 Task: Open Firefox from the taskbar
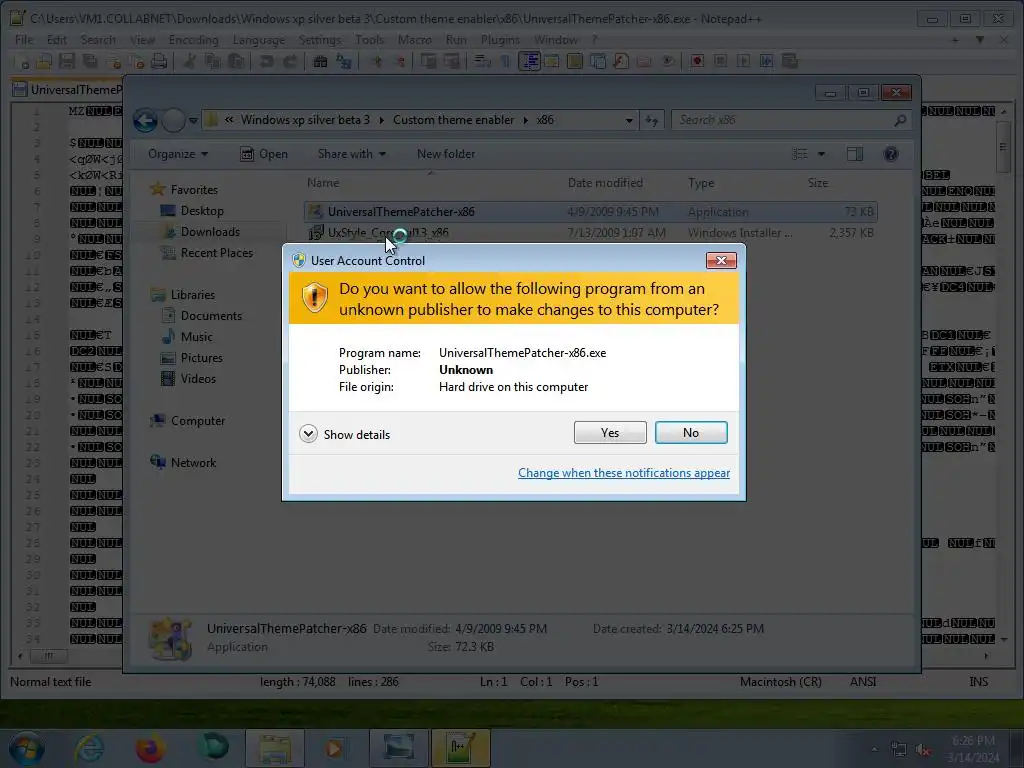point(150,748)
